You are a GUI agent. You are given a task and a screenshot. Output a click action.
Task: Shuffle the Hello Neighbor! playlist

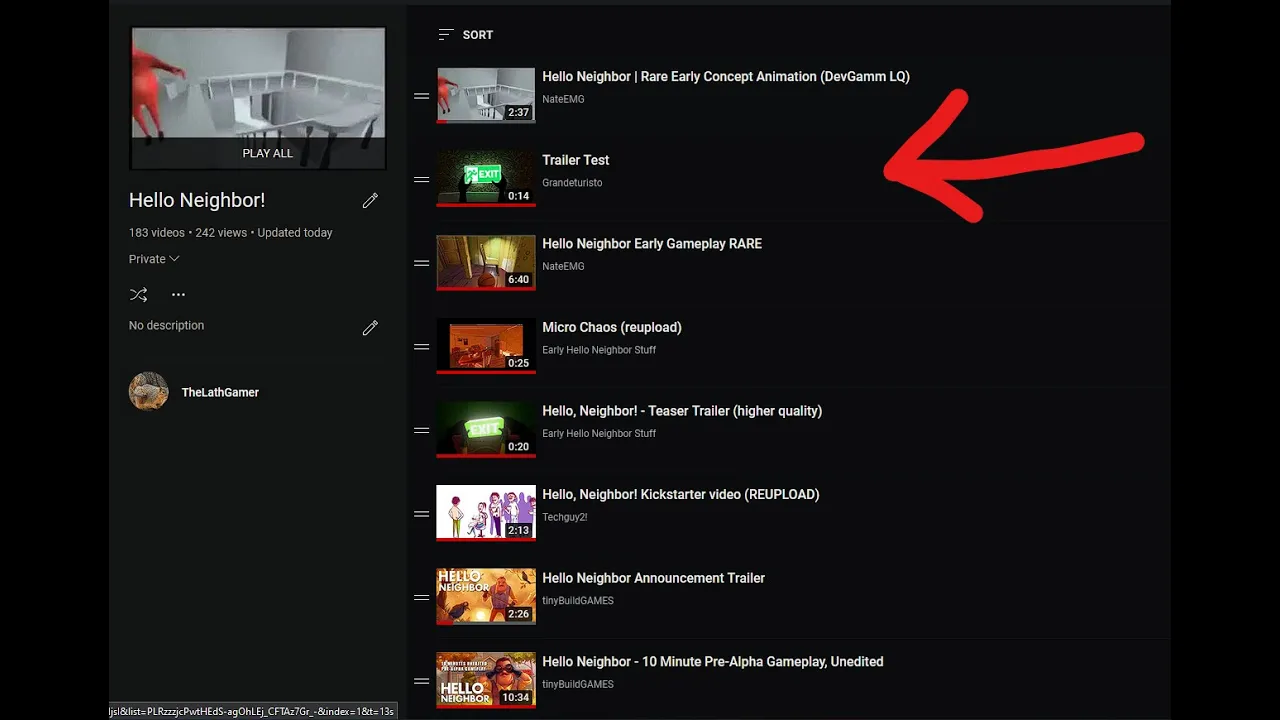pyautogui.click(x=139, y=295)
